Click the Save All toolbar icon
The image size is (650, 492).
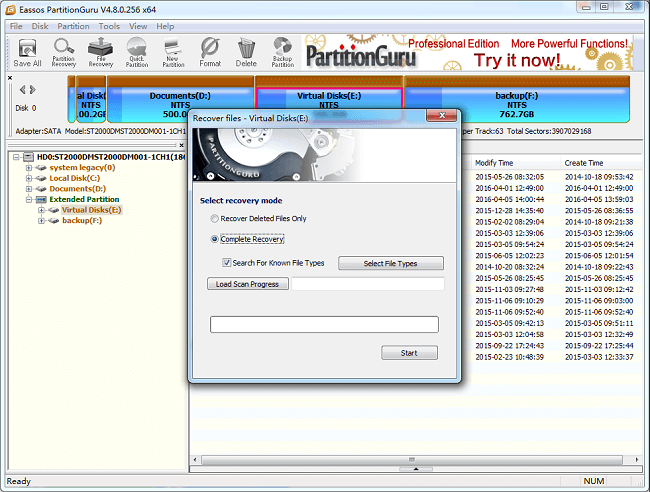[x=27, y=53]
